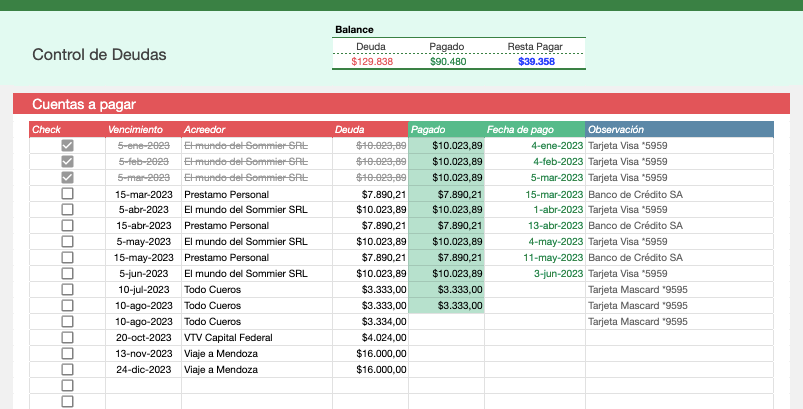The width and height of the screenshot is (803, 409).
Task: Click the Resta Pagar value $39.358
Action: 536,62
